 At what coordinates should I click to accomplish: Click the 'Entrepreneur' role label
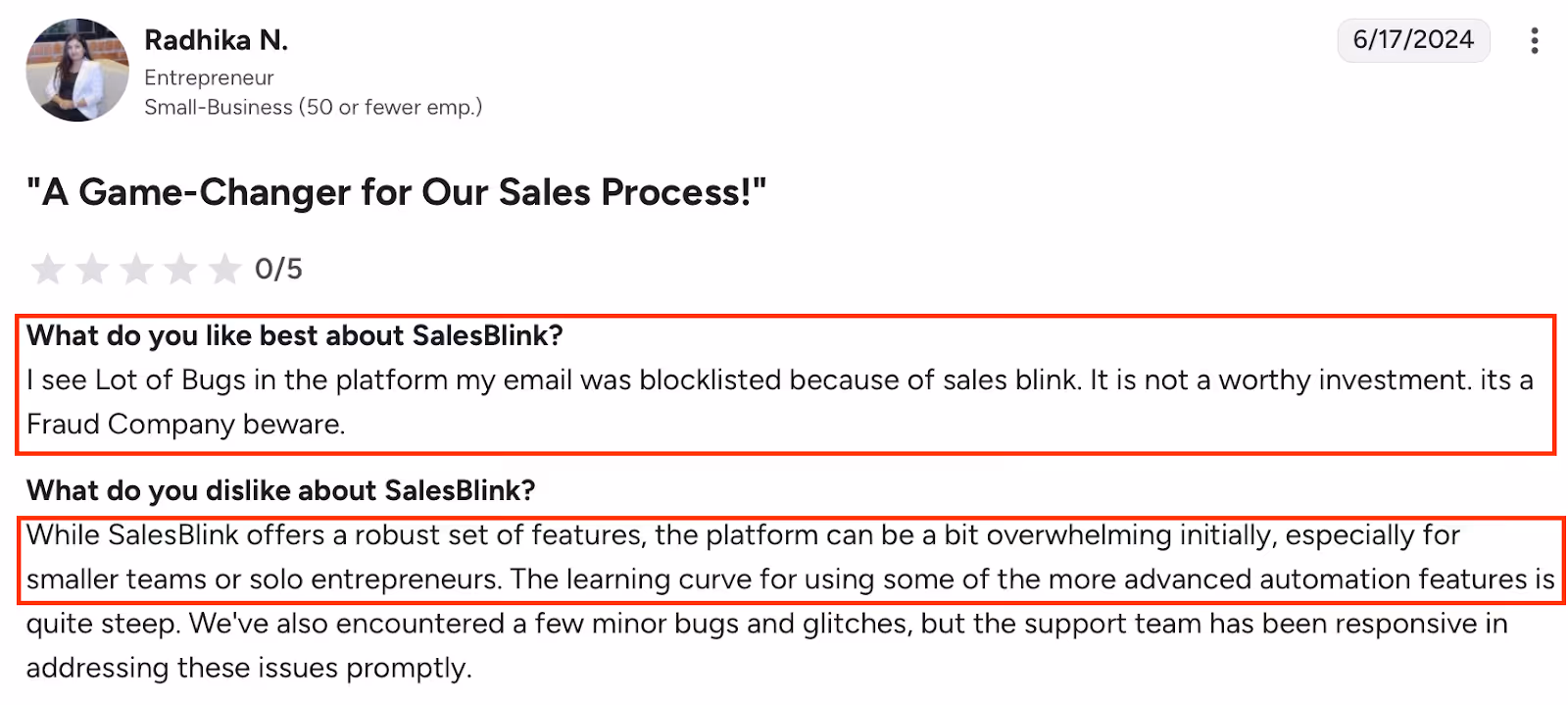pos(209,76)
